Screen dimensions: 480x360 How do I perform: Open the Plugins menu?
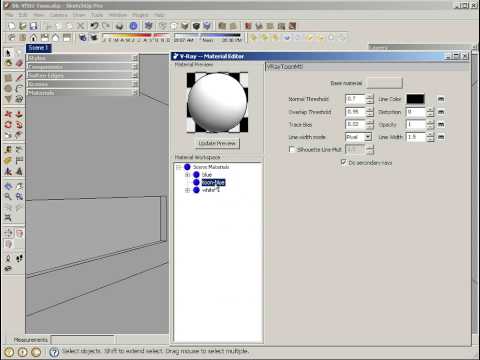click(x=140, y=15)
